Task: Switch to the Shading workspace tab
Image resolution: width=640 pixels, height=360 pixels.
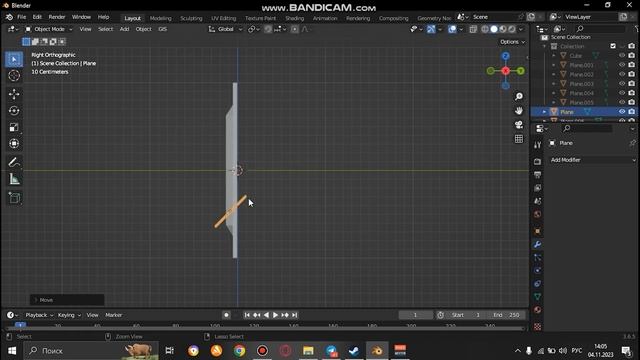Action: coord(294,18)
